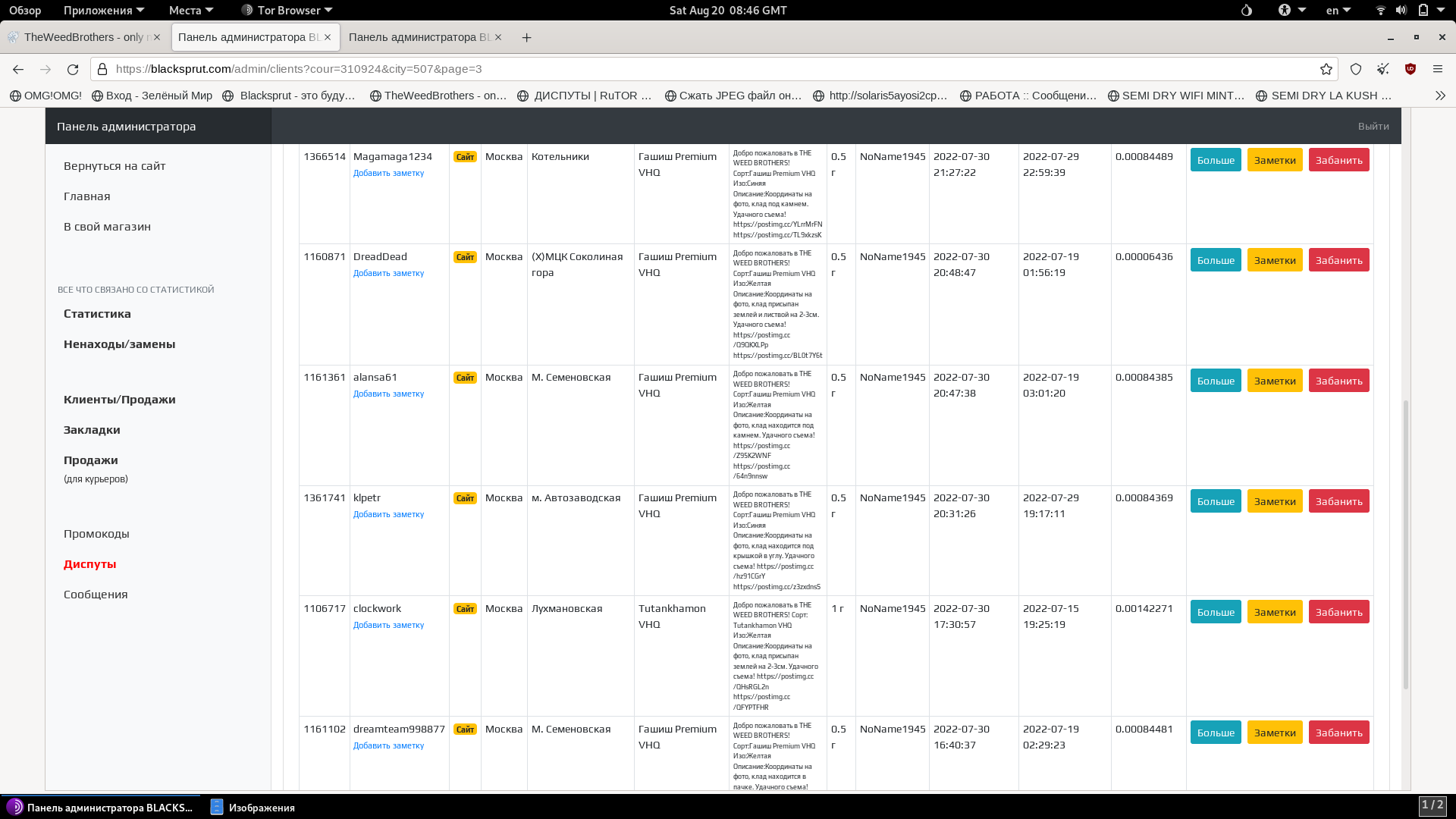Click the 1/2 workspace indicator

(1432, 806)
